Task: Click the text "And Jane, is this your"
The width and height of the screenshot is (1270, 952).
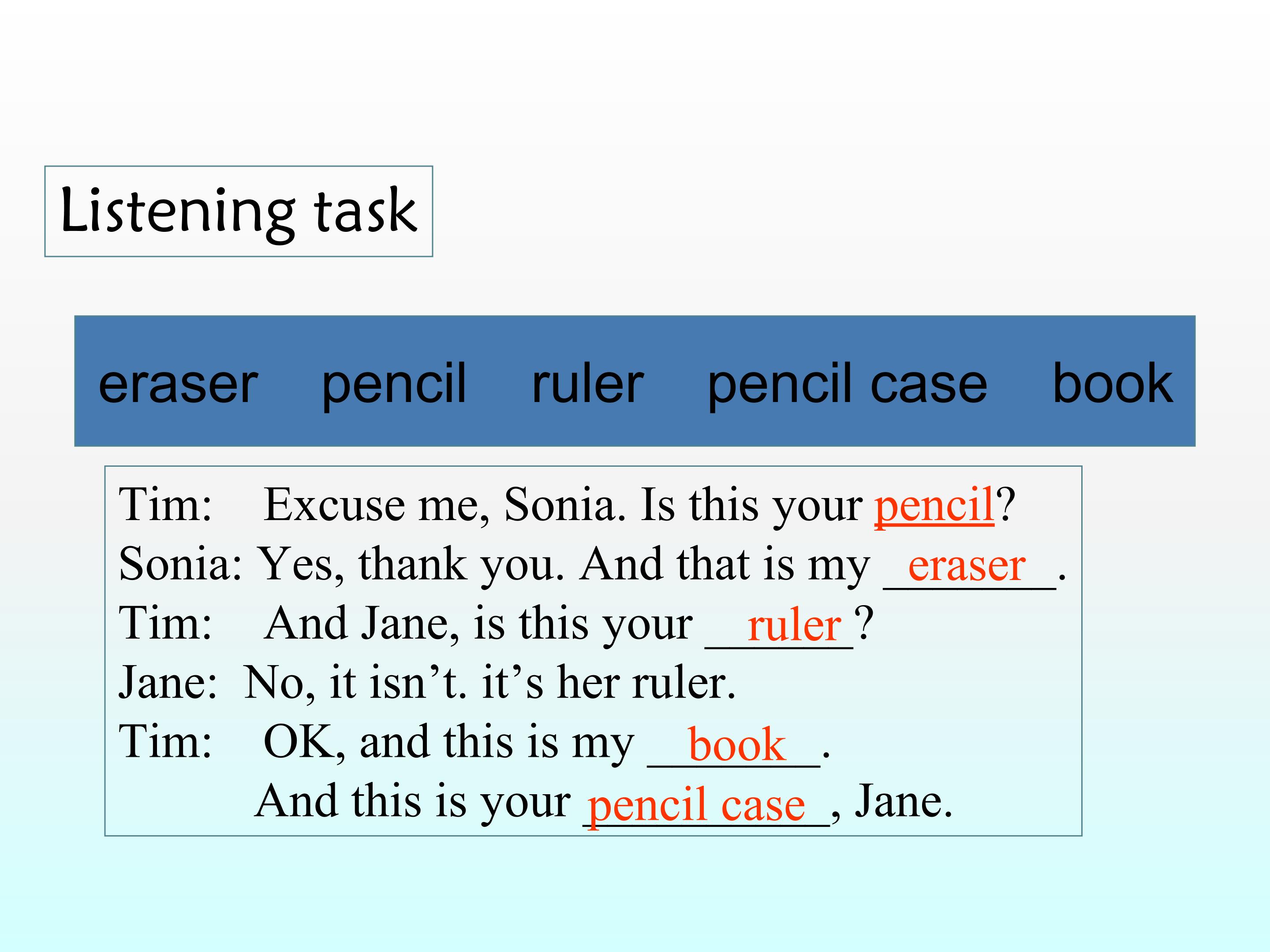Action: point(478,624)
